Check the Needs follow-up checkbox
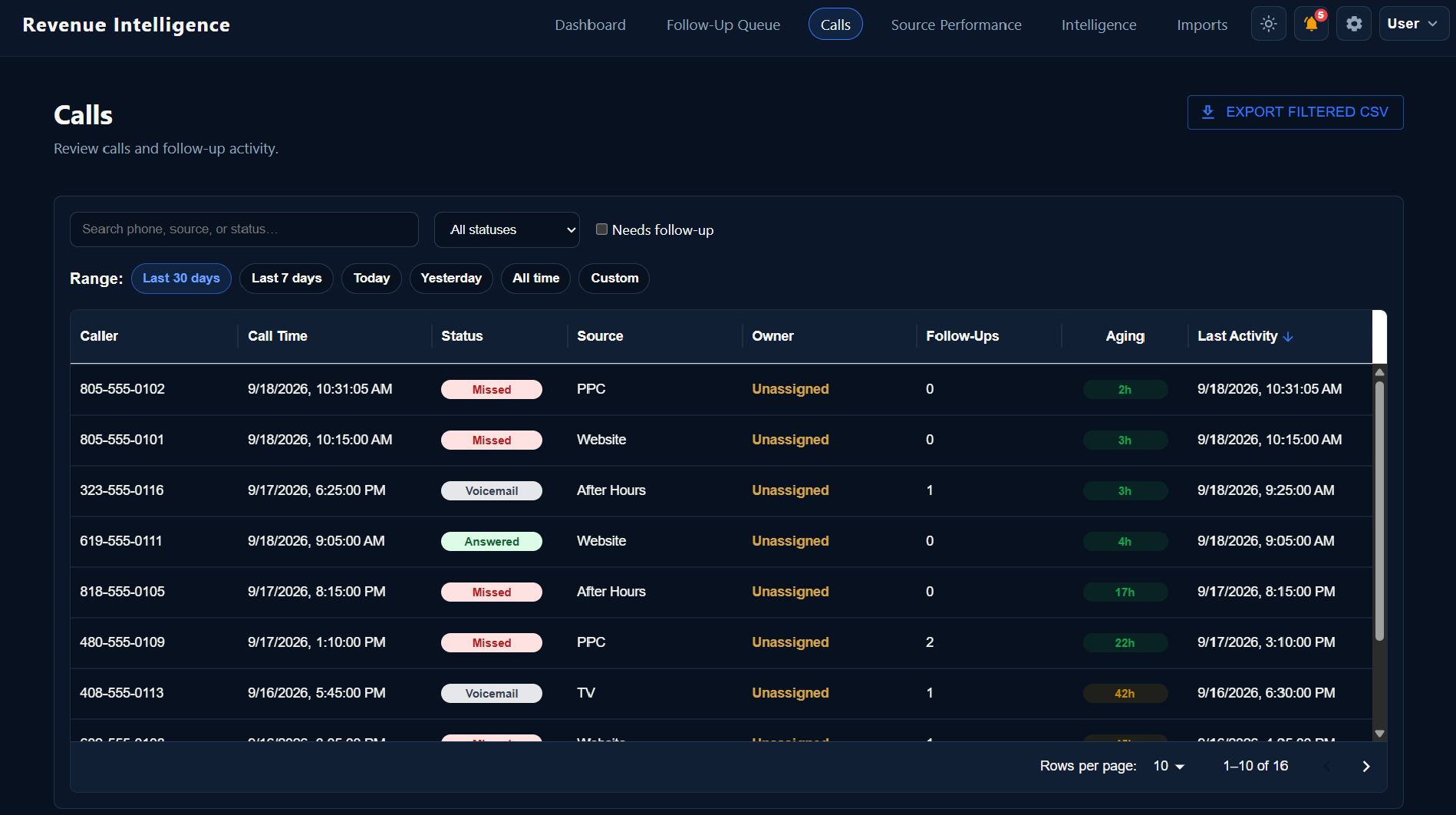 pos(601,229)
